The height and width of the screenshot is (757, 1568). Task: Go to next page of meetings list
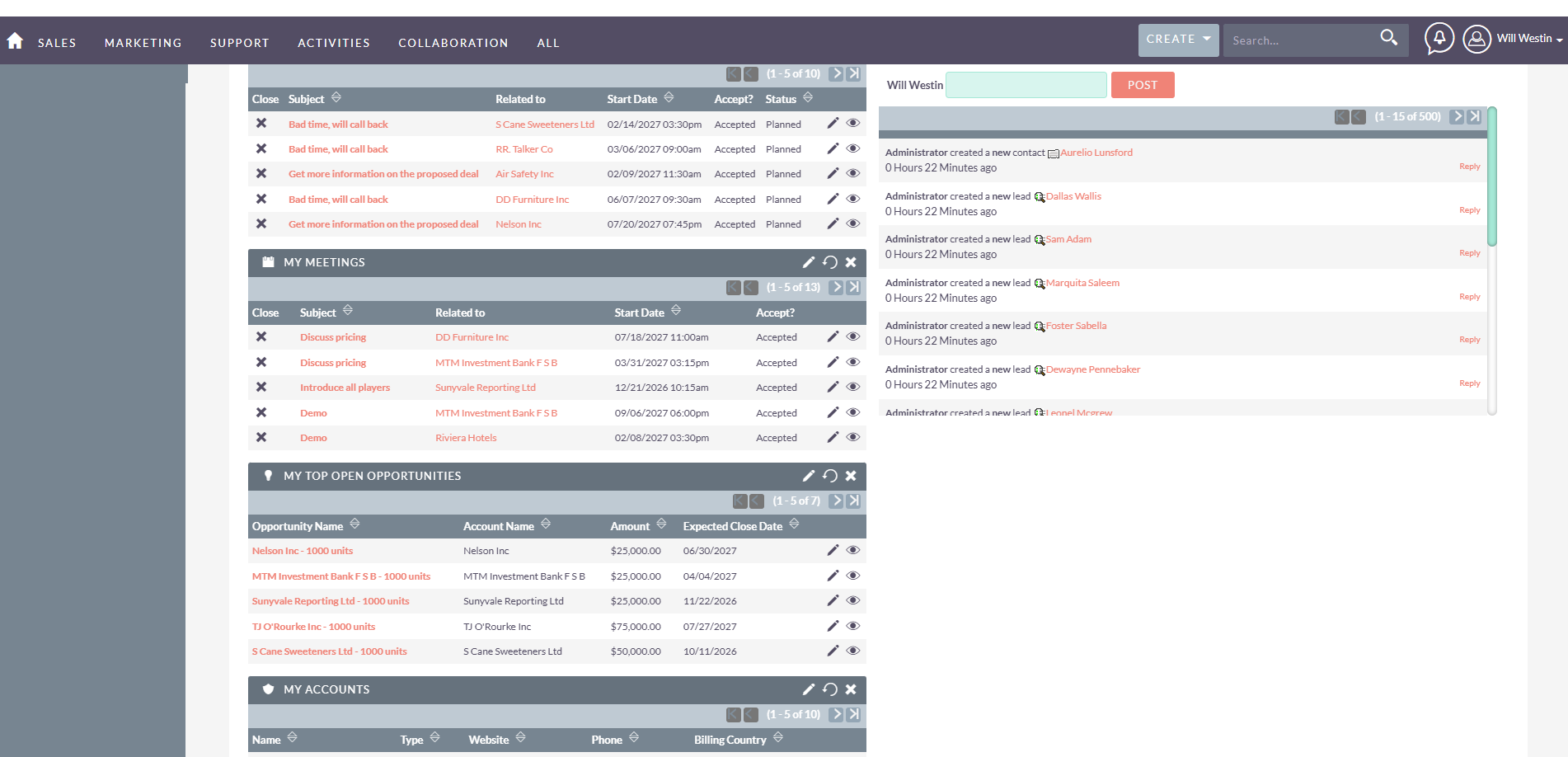point(837,287)
